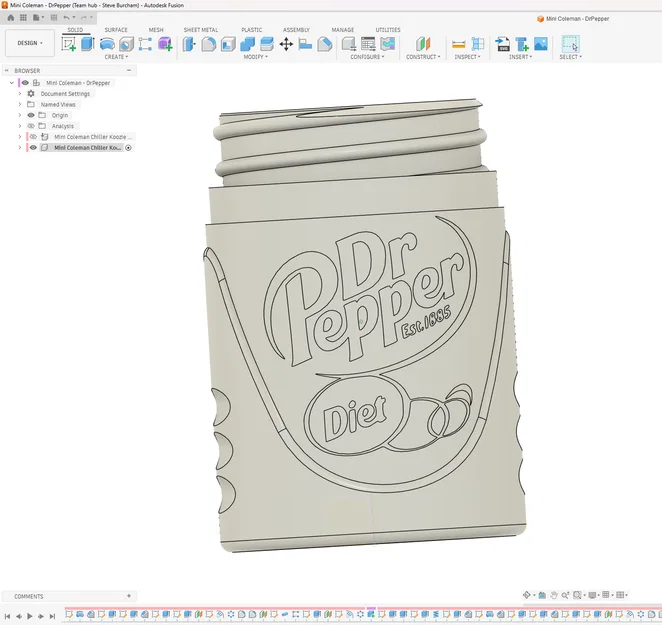Expand the Origin folder
The width and height of the screenshot is (662, 625).
(20, 115)
